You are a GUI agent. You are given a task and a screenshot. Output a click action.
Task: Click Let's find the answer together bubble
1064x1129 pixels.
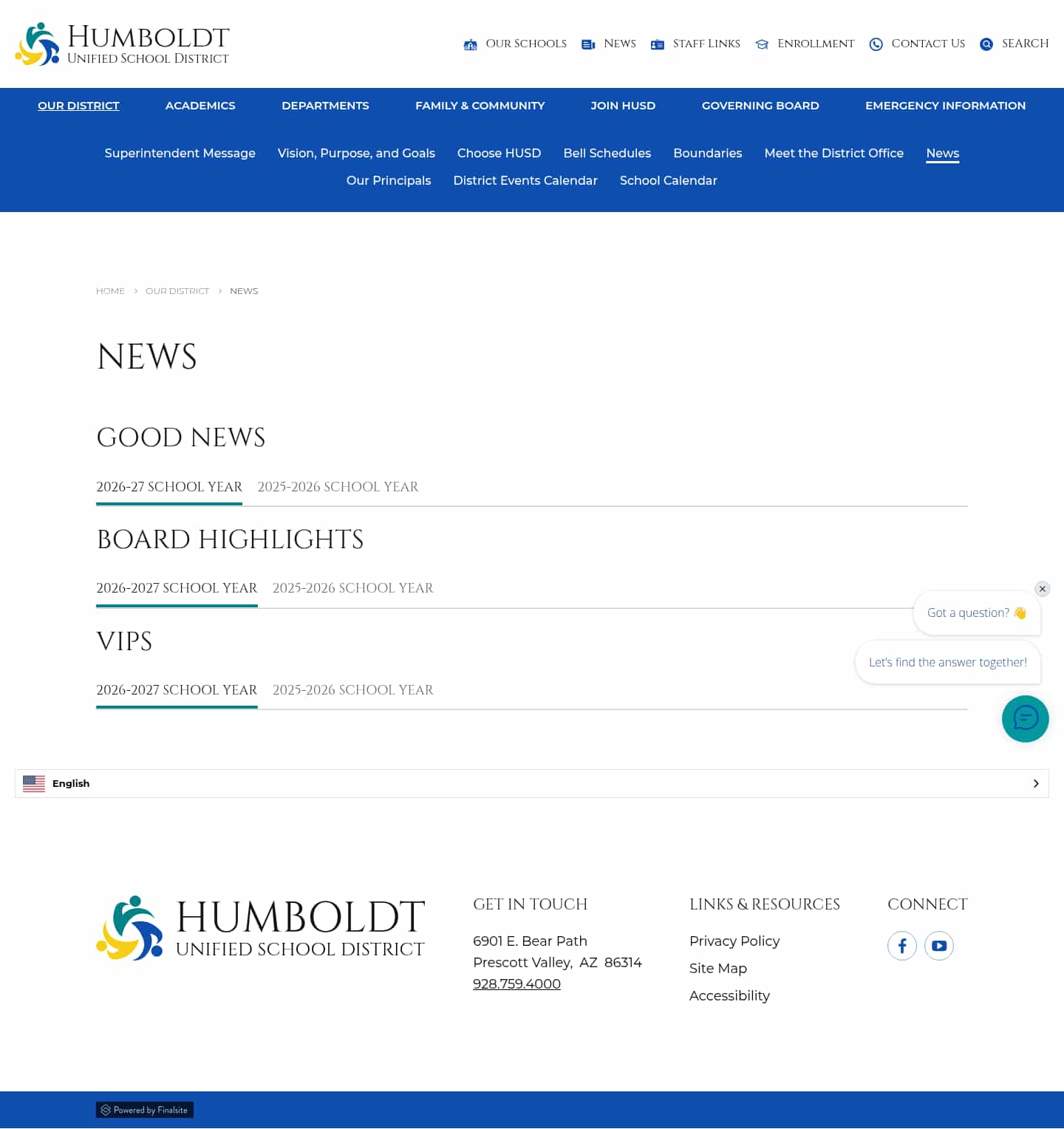pos(948,662)
